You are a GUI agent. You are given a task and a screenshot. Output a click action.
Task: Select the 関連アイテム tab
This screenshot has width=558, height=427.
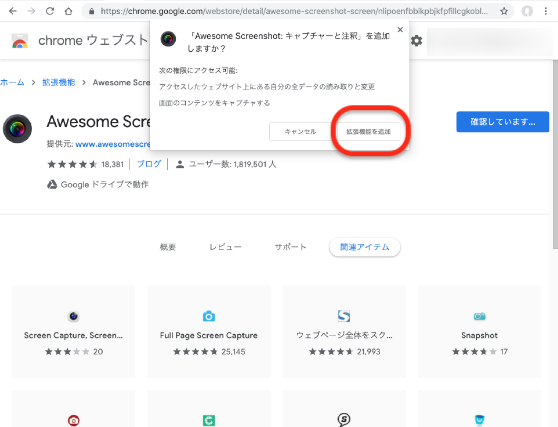[365, 247]
